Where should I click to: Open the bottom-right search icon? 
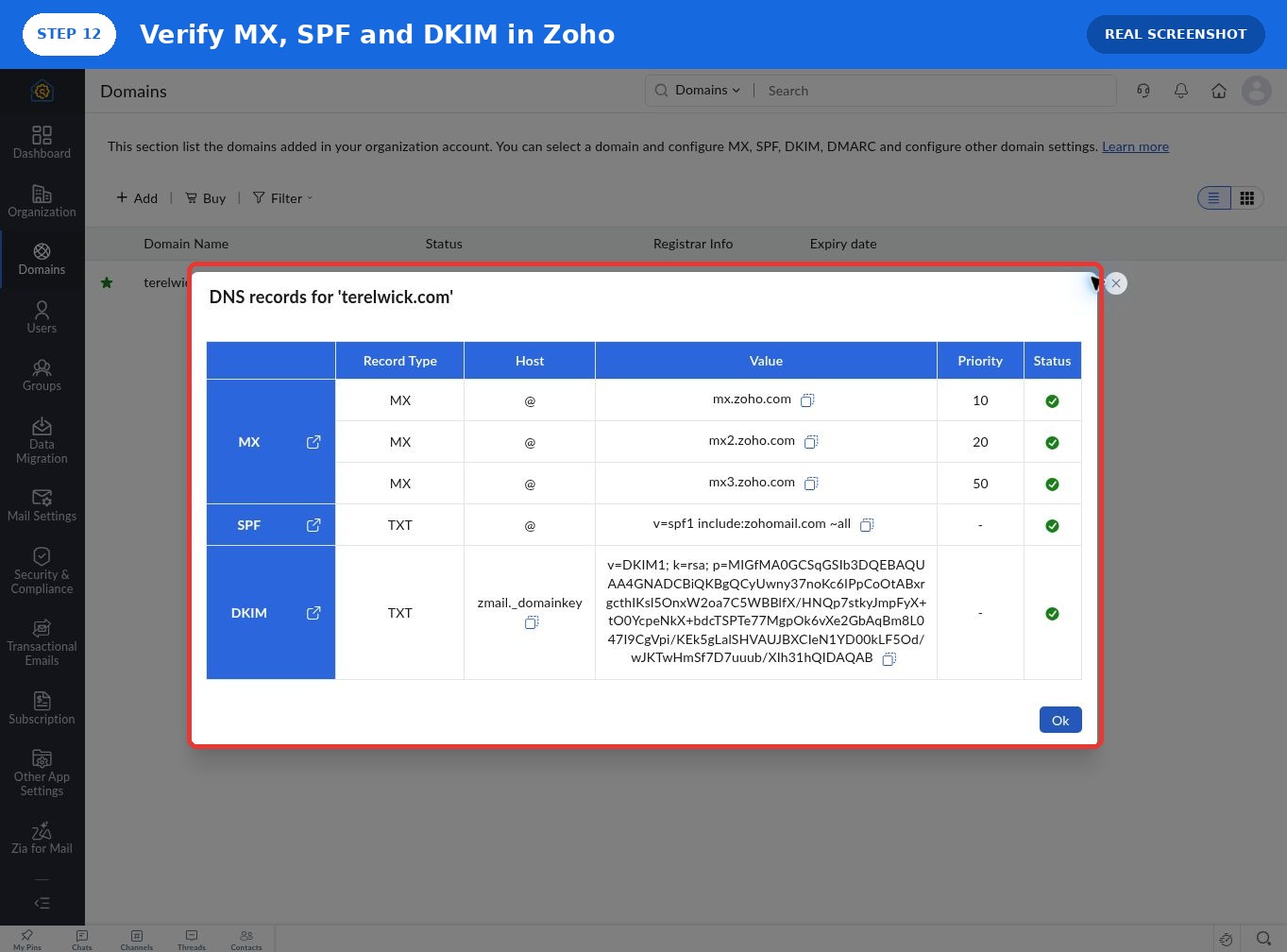click(1263, 939)
